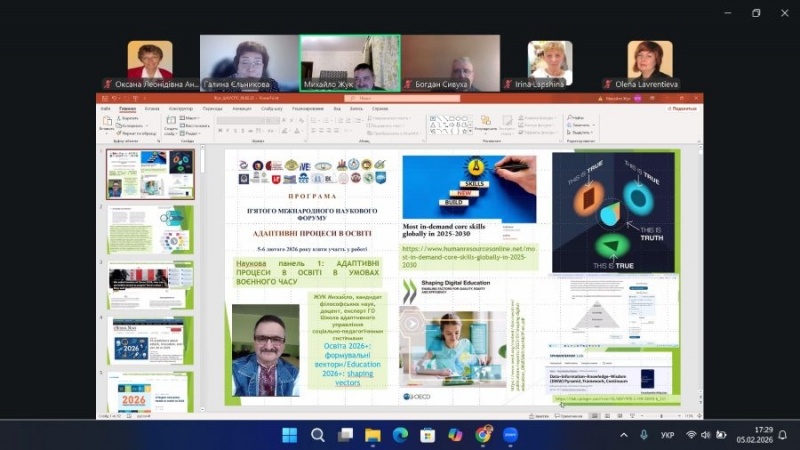Screen dimensions: 800x450
Task: Toggle Comments pane in status bar
Action: pyautogui.click(x=568, y=416)
